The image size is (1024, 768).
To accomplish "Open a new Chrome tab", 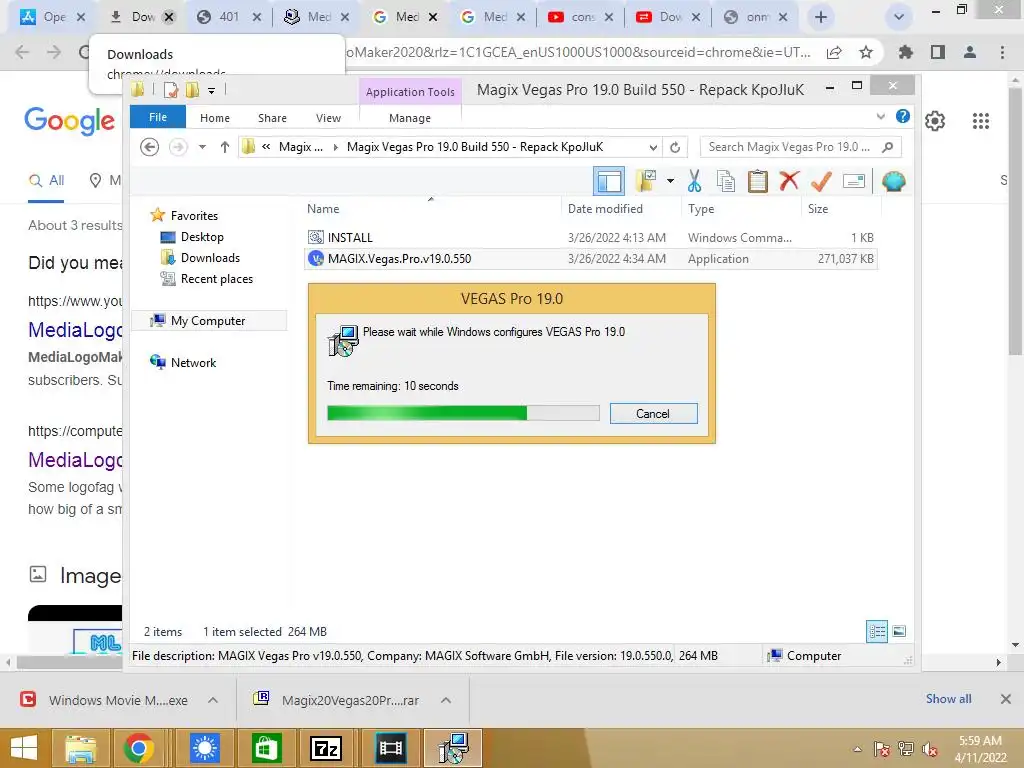I will point(821,18).
